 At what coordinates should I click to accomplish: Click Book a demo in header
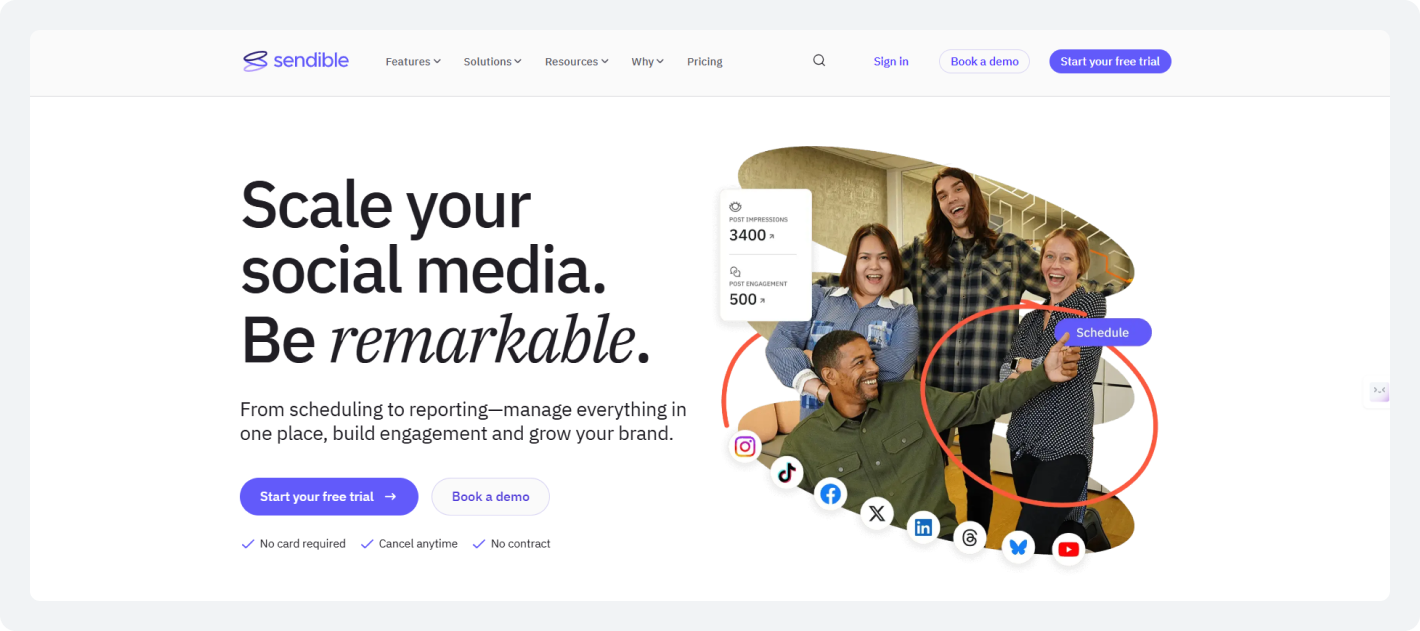[984, 61]
